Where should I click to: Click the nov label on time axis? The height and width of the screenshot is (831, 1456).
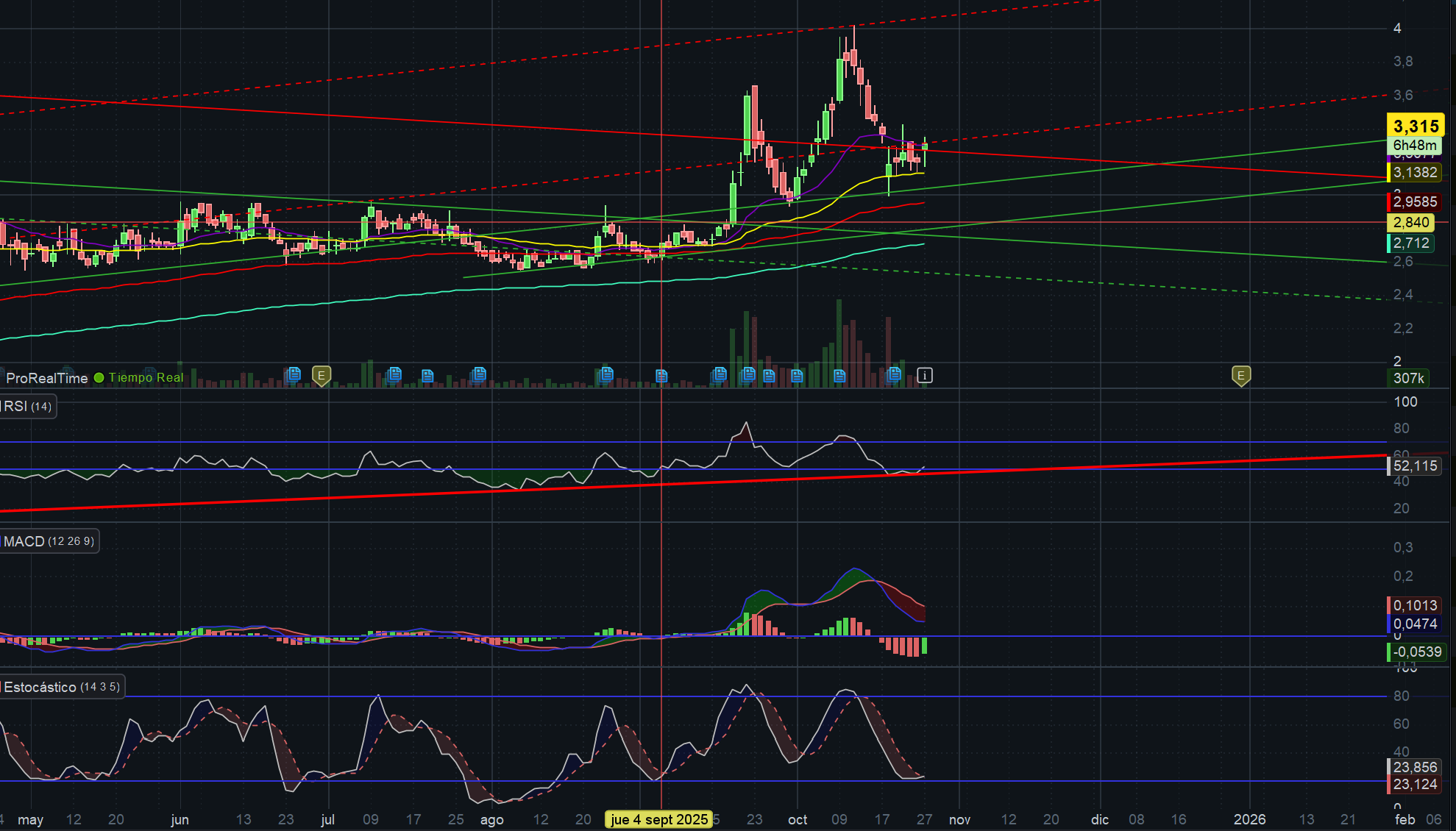[x=959, y=819]
